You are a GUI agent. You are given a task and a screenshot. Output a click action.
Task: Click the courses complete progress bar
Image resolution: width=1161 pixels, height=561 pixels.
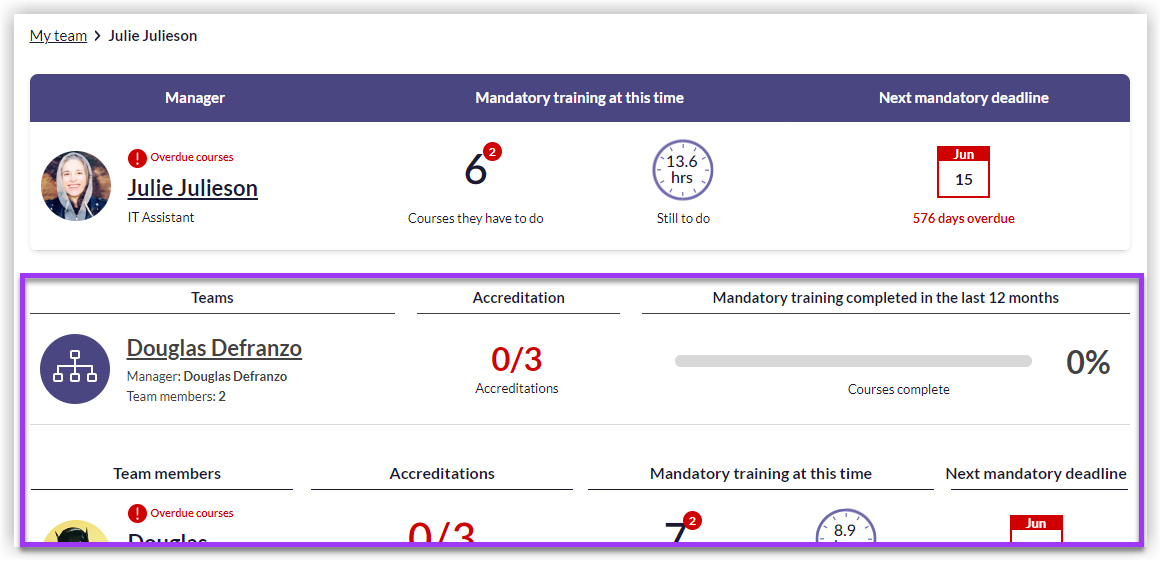[x=853, y=361]
